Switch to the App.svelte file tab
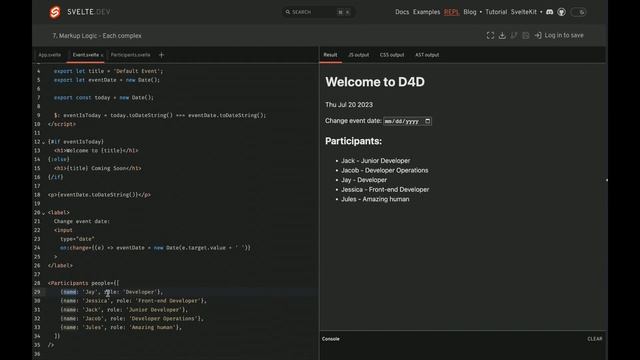Screen dimensions: 640x360 point(49,55)
